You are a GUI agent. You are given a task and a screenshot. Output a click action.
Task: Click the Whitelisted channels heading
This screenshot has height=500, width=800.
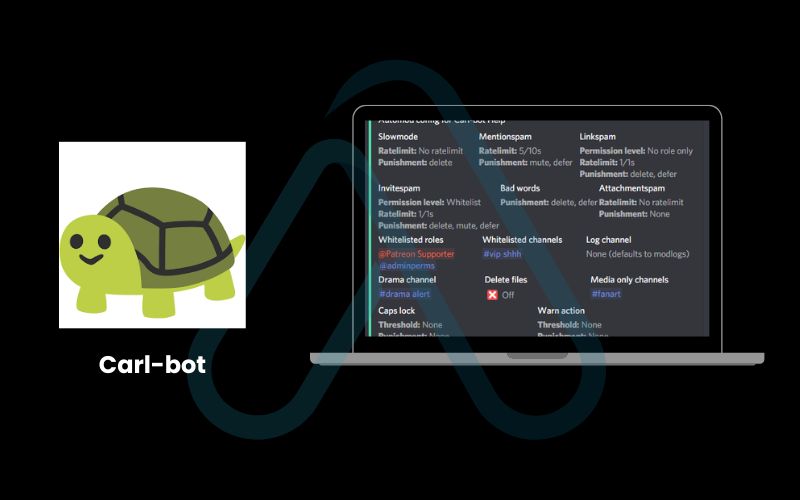click(x=522, y=240)
